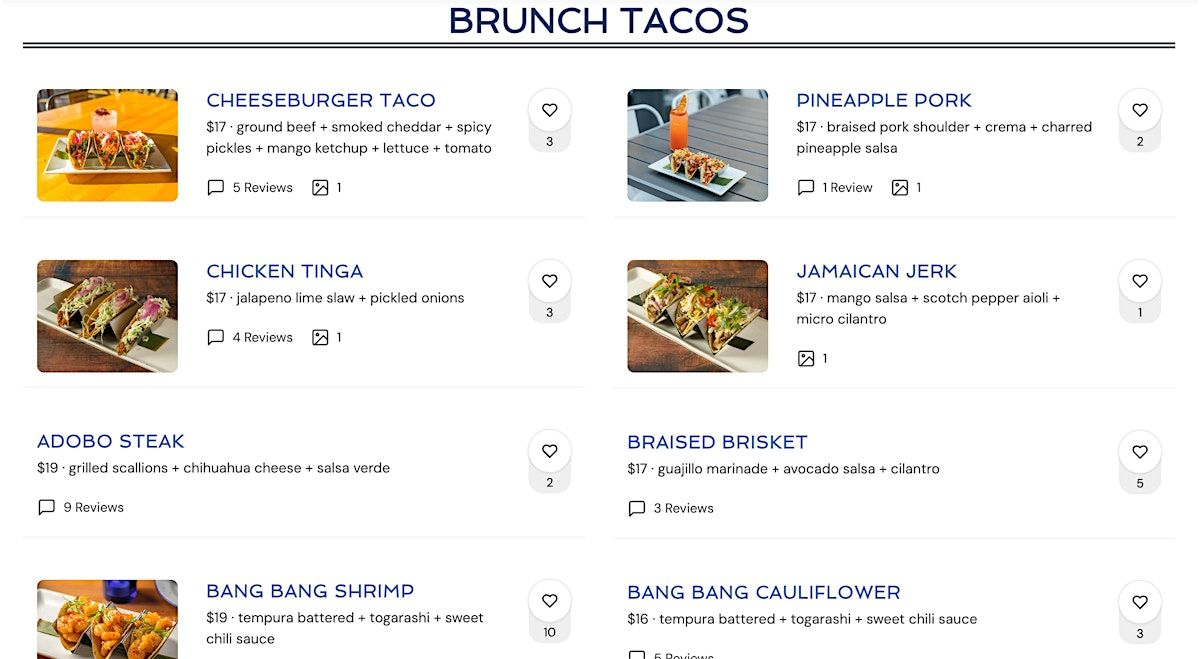1200x659 pixels.
Task: Like the Bang Bang Cauliflower taco
Action: (1139, 602)
